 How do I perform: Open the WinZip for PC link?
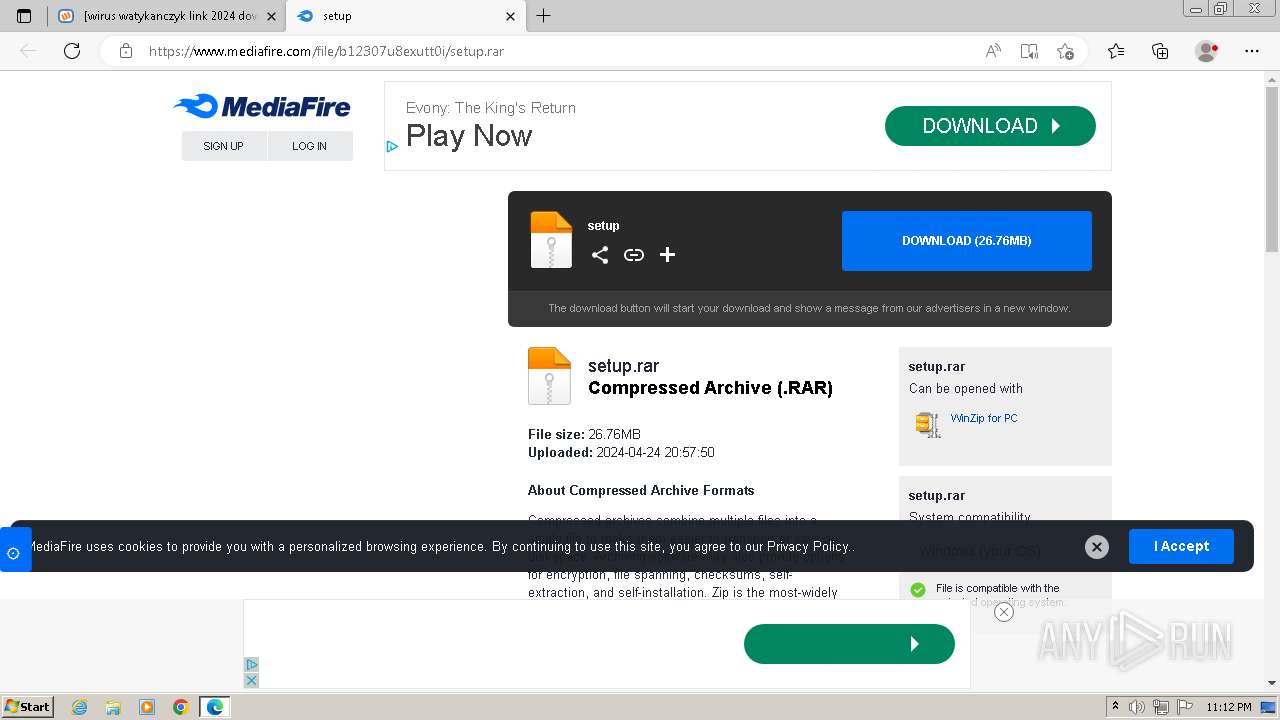pyautogui.click(x=984, y=418)
